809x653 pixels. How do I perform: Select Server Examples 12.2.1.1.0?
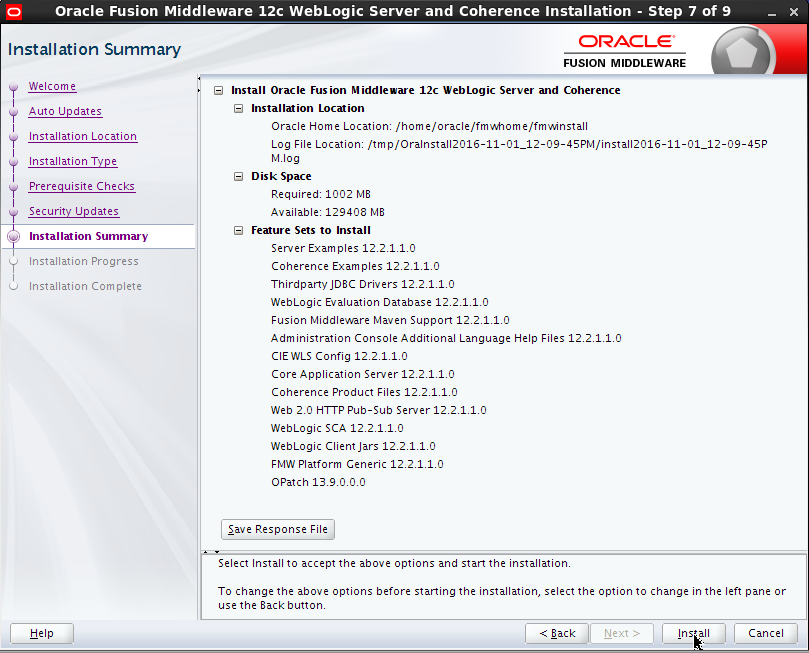pos(343,249)
